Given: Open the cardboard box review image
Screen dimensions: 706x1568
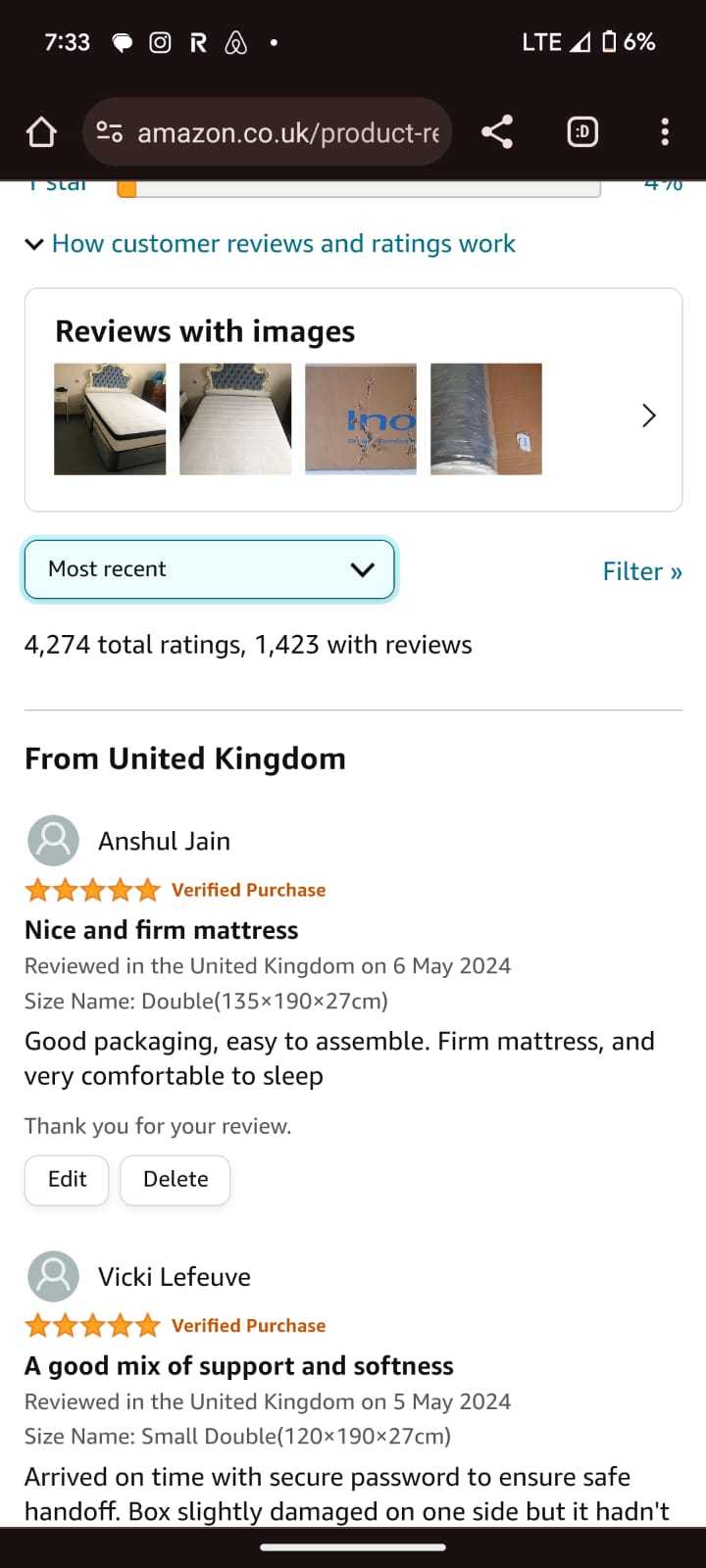Looking at the screenshot, I should point(361,419).
